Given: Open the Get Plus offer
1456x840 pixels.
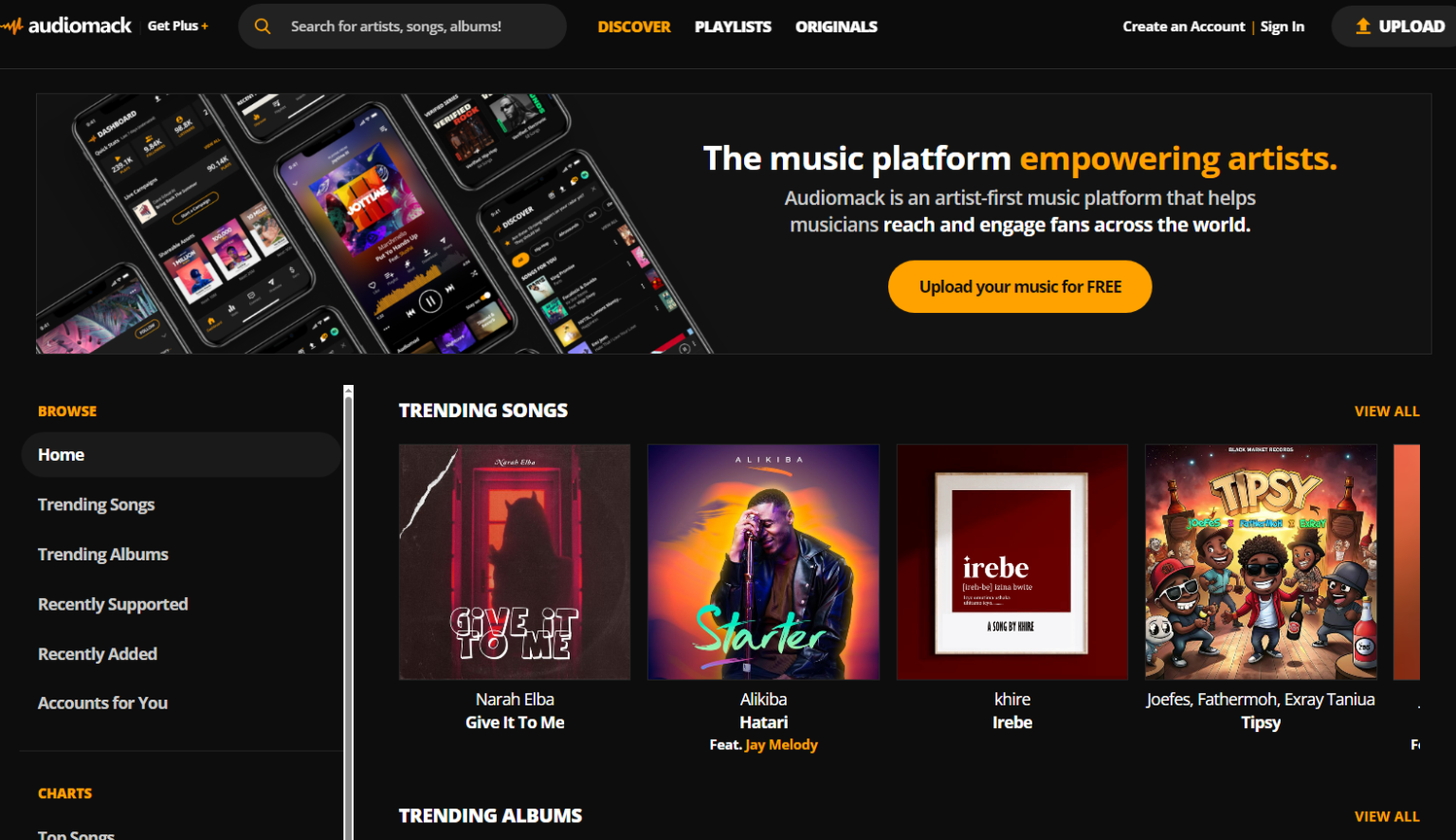Looking at the screenshot, I should click(x=178, y=26).
